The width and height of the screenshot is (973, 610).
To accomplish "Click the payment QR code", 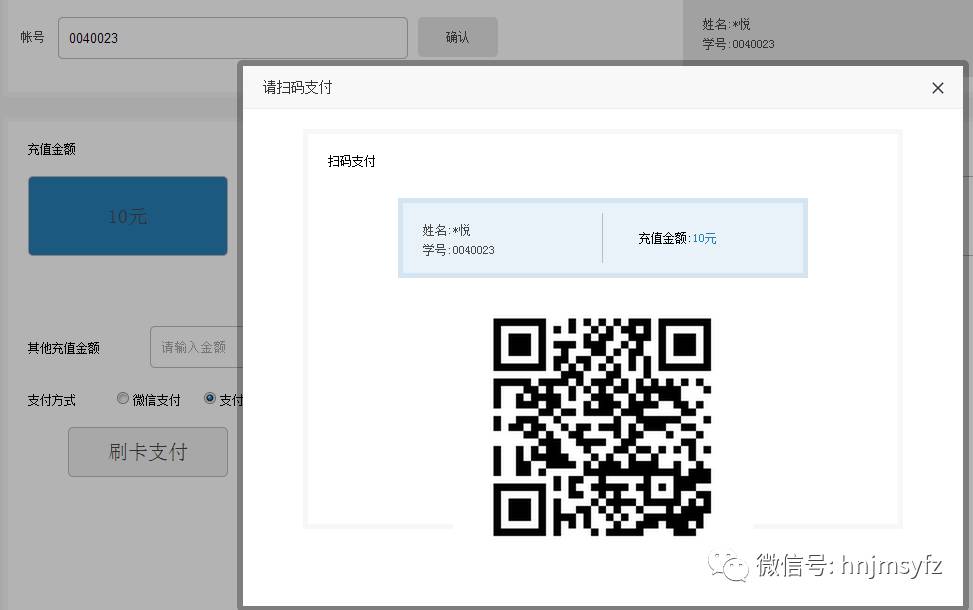I will (x=602, y=427).
